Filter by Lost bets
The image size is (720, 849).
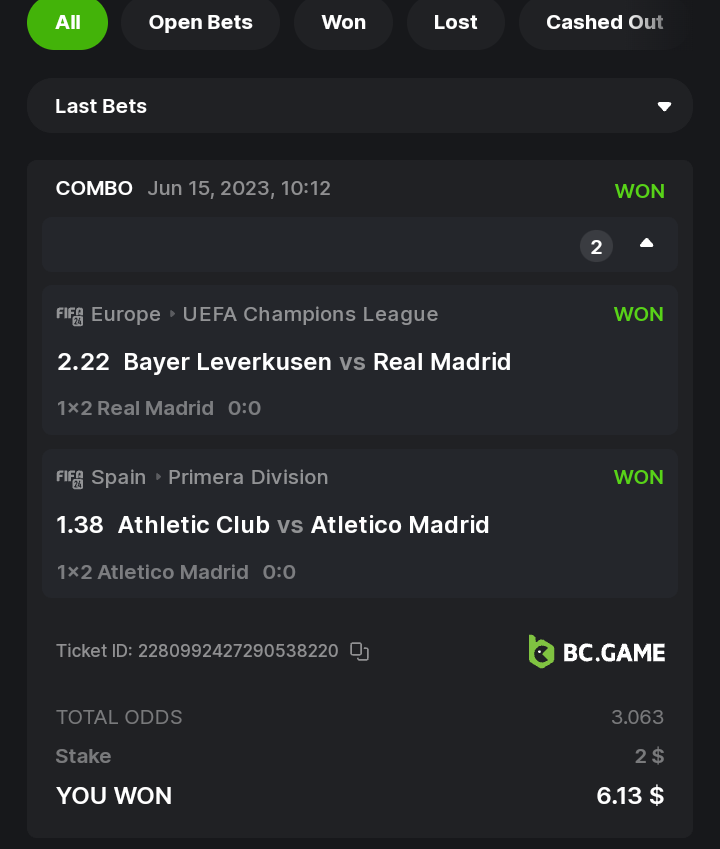tap(455, 23)
